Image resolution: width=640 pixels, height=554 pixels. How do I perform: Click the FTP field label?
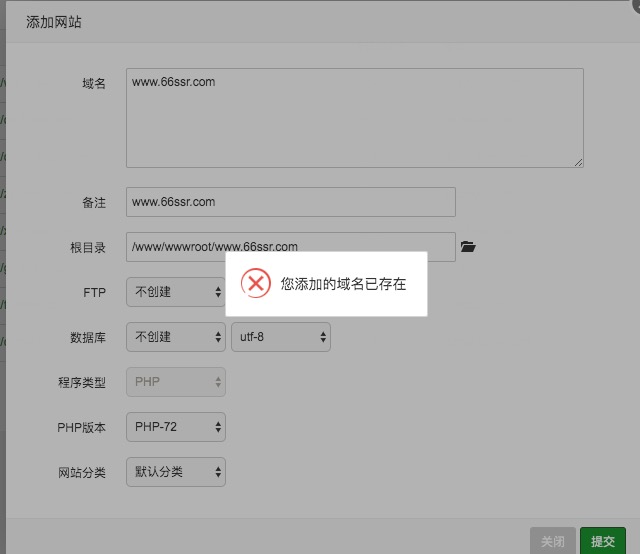click(x=94, y=292)
